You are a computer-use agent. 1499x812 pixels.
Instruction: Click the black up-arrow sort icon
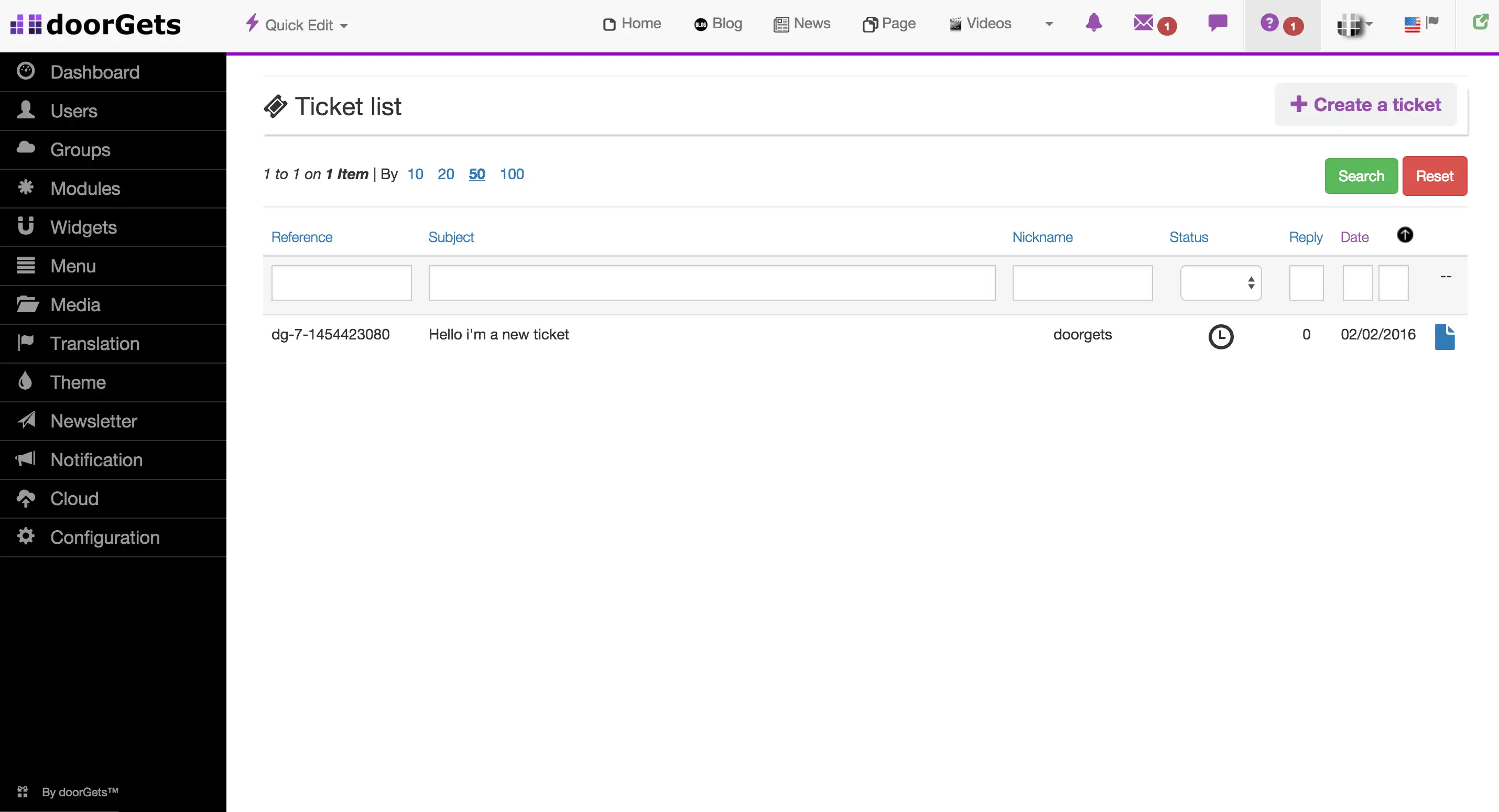[x=1405, y=235]
